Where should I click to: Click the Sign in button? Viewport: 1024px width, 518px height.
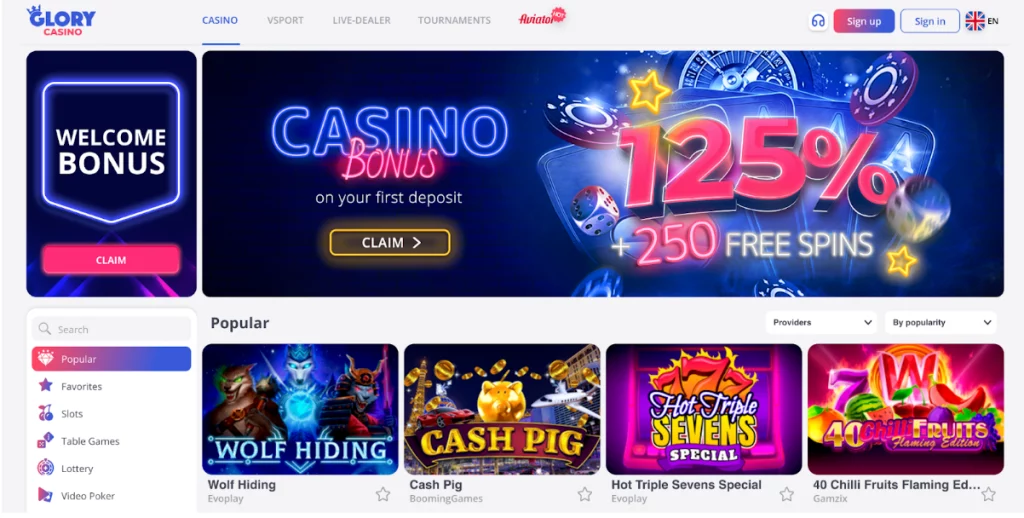(x=930, y=21)
